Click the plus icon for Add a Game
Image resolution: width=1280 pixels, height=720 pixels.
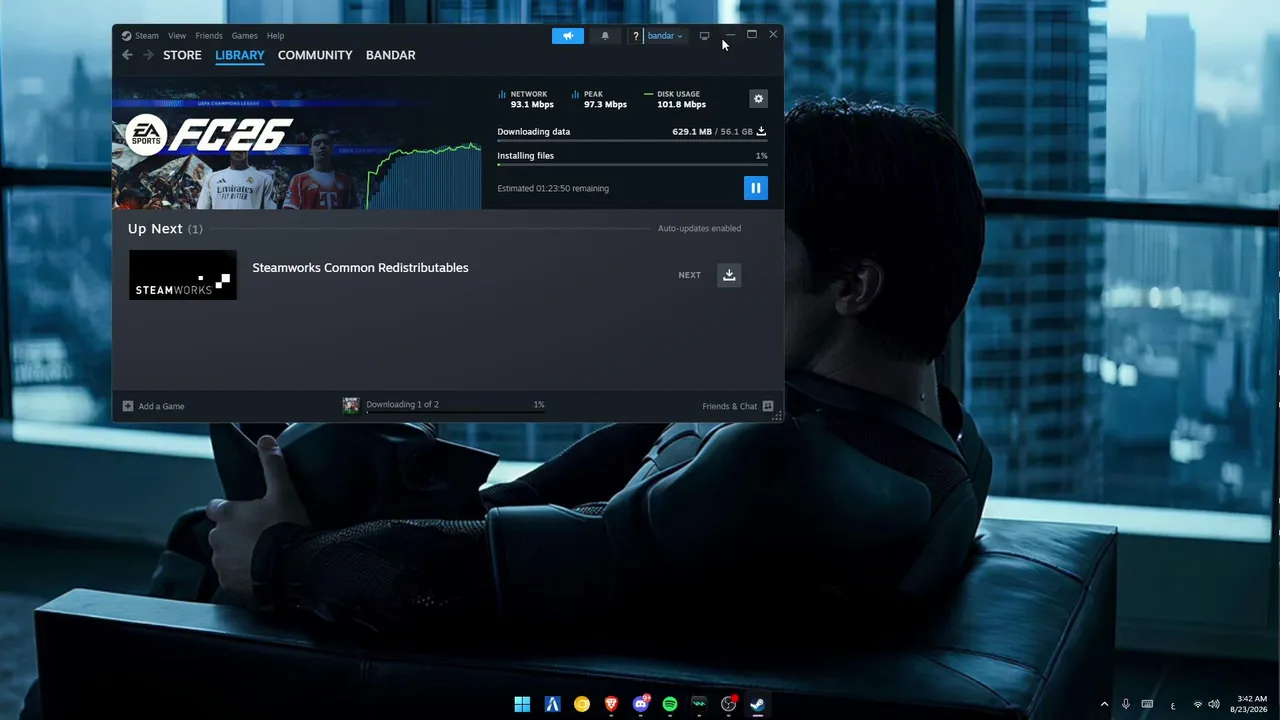pos(127,406)
